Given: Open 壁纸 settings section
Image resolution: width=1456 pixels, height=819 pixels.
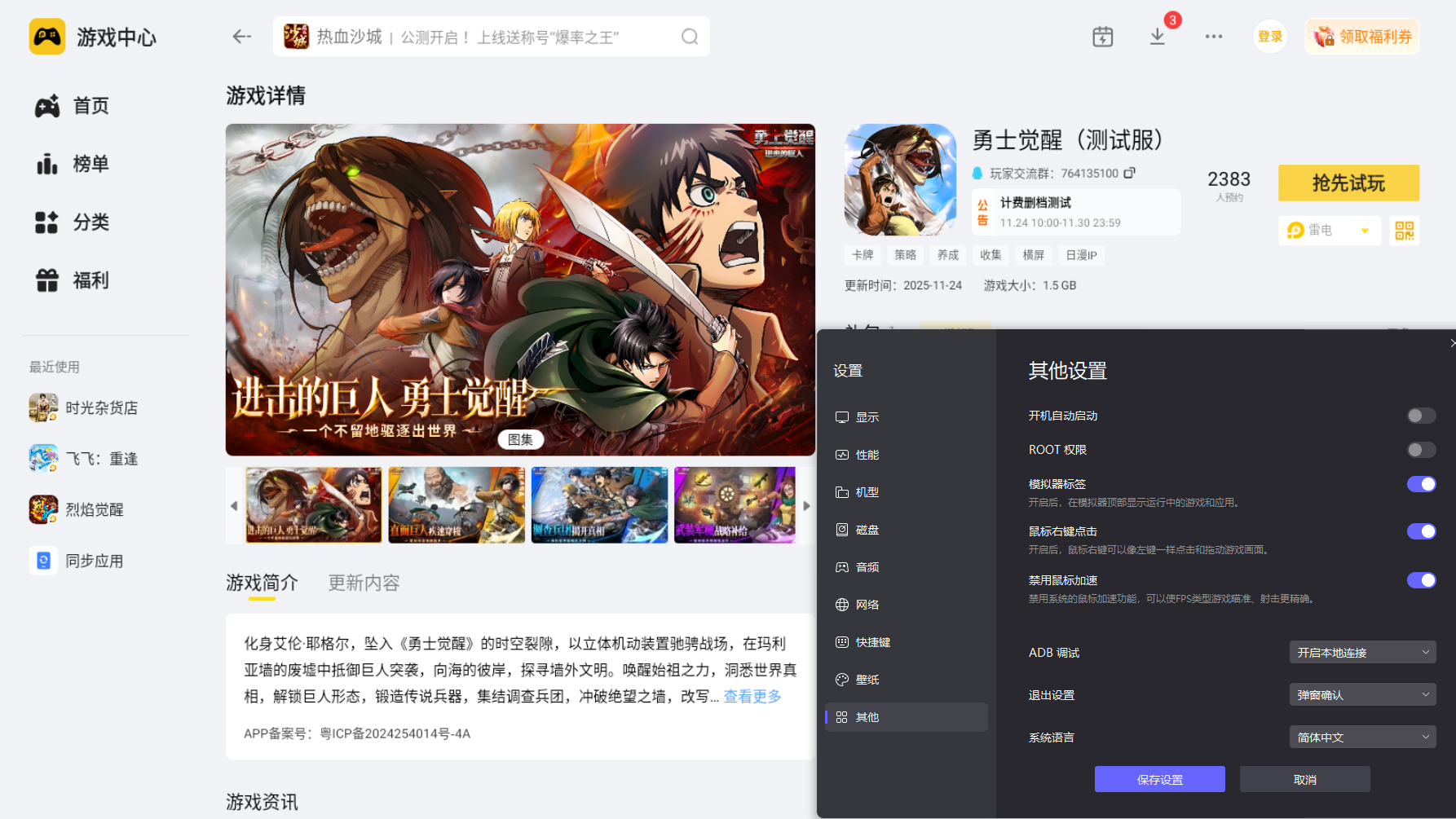Looking at the screenshot, I should coord(907,680).
